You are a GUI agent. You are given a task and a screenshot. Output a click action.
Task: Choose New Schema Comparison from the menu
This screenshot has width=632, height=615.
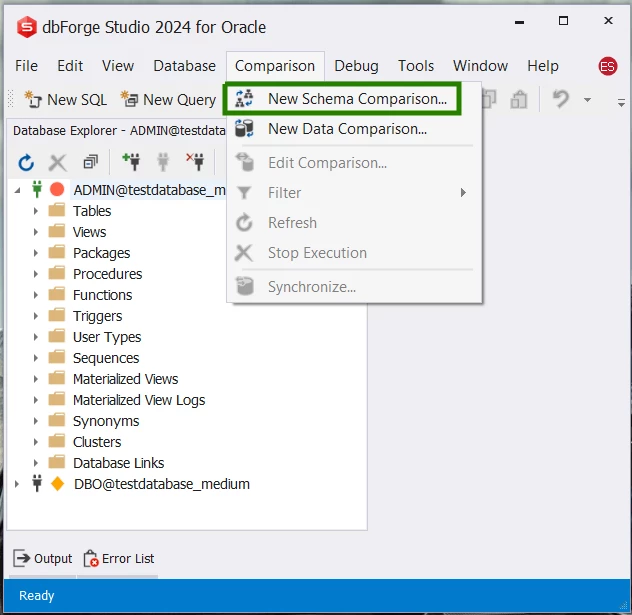point(342,99)
